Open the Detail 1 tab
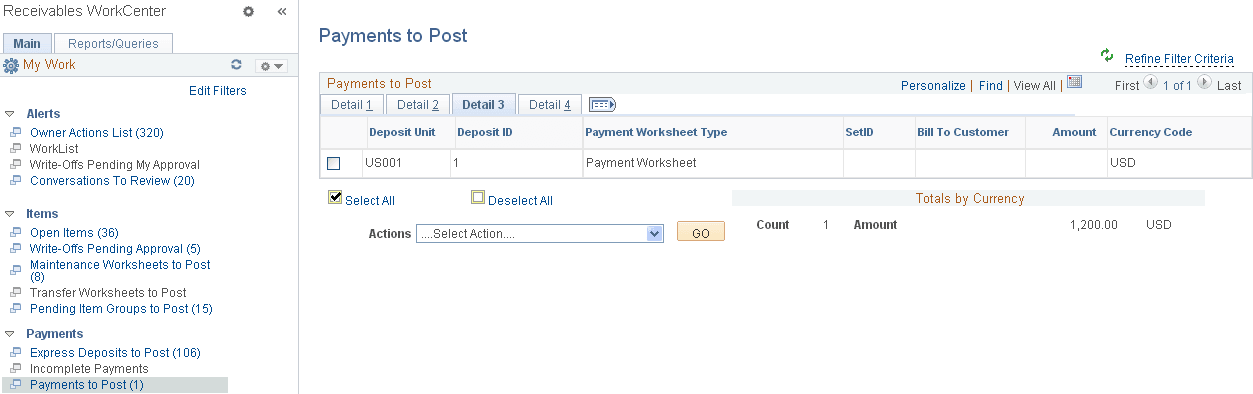Viewport: 1253px width, 394px height. (352, 105)
